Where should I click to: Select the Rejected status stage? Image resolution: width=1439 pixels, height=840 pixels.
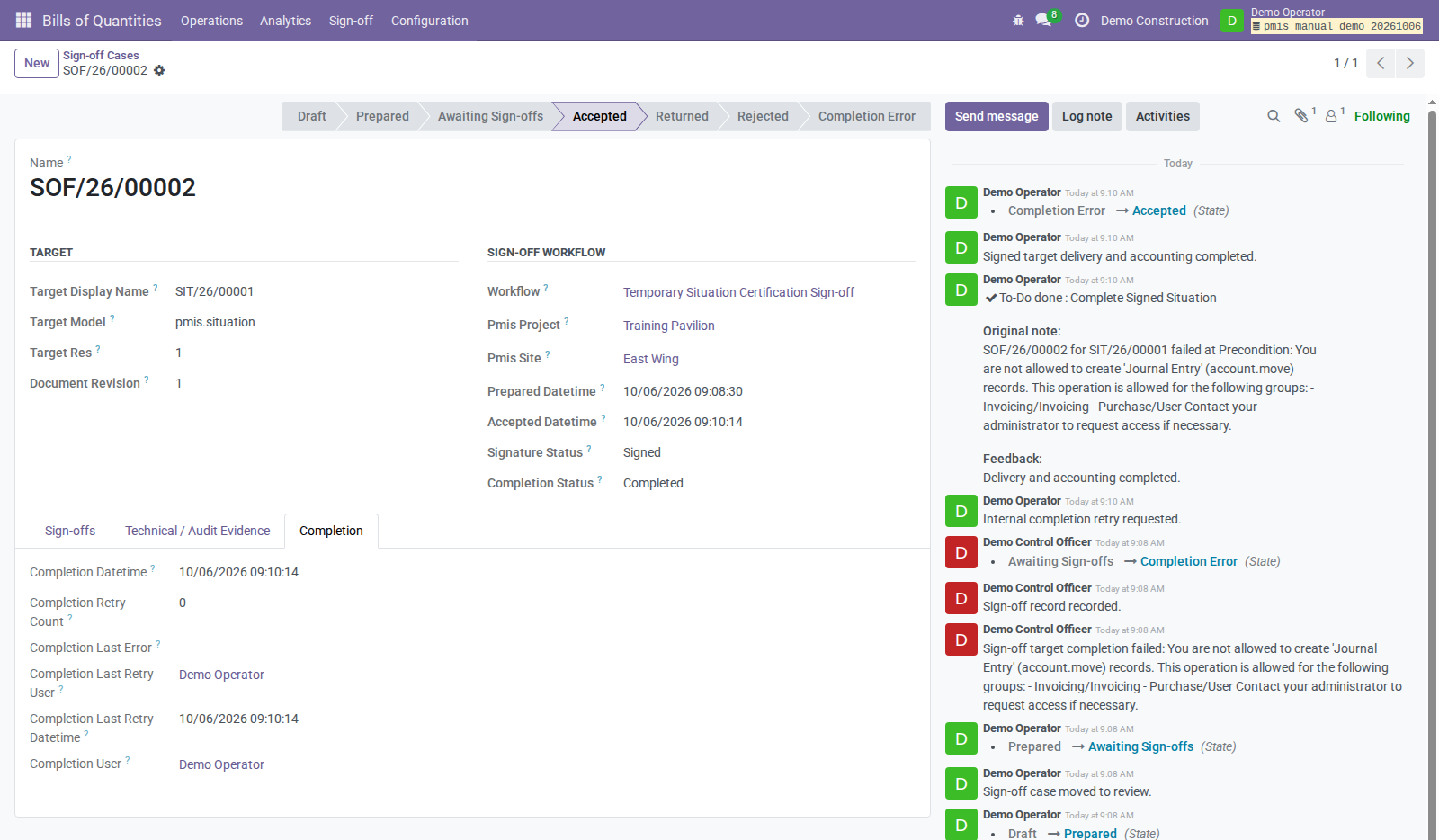[x=763, y=116]
